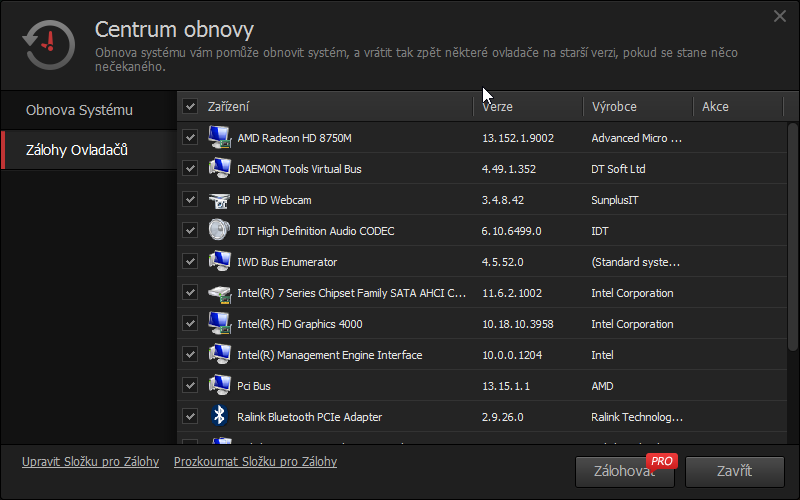Click the DAEMON Tools Virtual Bus device icon
Image resolution: width=800 pixels, height=500 pixels.
click(219, 168)
